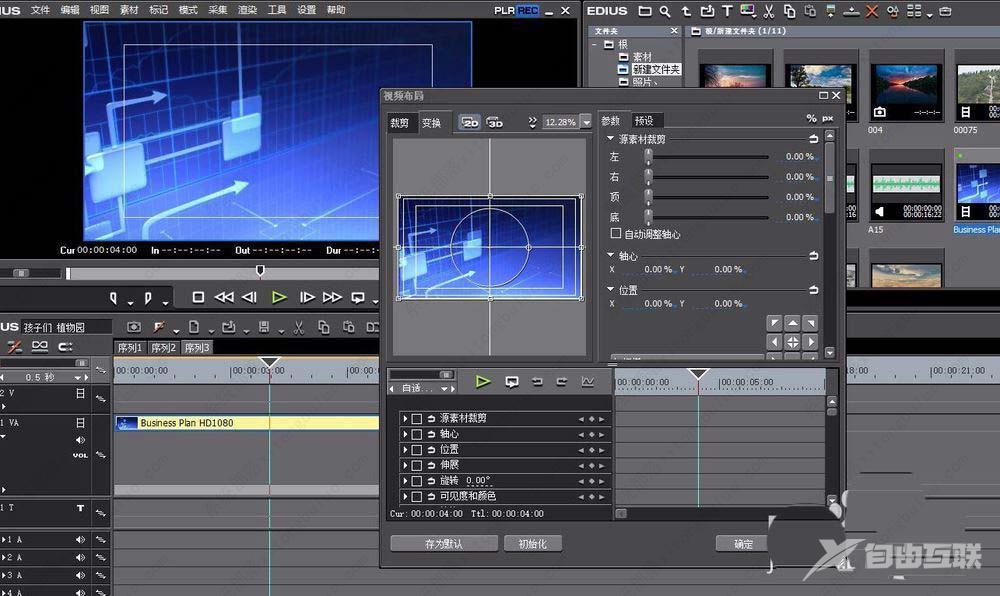Image resolution: width=1000 pixels, height=596 pixels.
Task: Collapse the 源素材裁剪 parameter section
Action: tap(610, 138)
